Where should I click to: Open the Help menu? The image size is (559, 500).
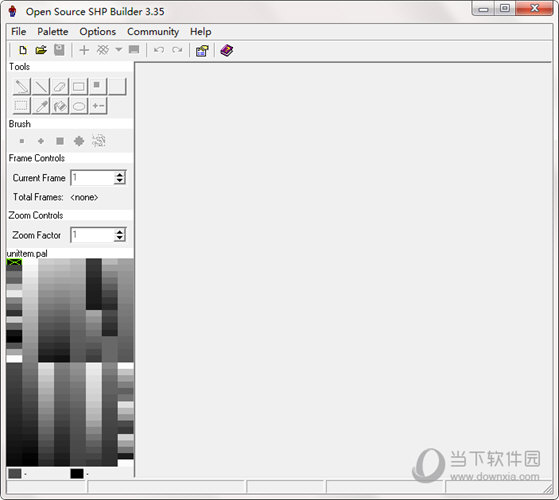click(x=200, y=32)
